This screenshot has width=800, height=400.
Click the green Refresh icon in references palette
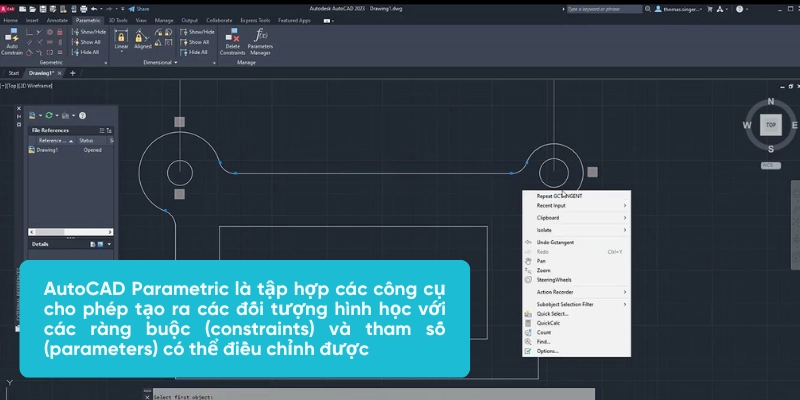pyautogui.click(x=49, y=116)
